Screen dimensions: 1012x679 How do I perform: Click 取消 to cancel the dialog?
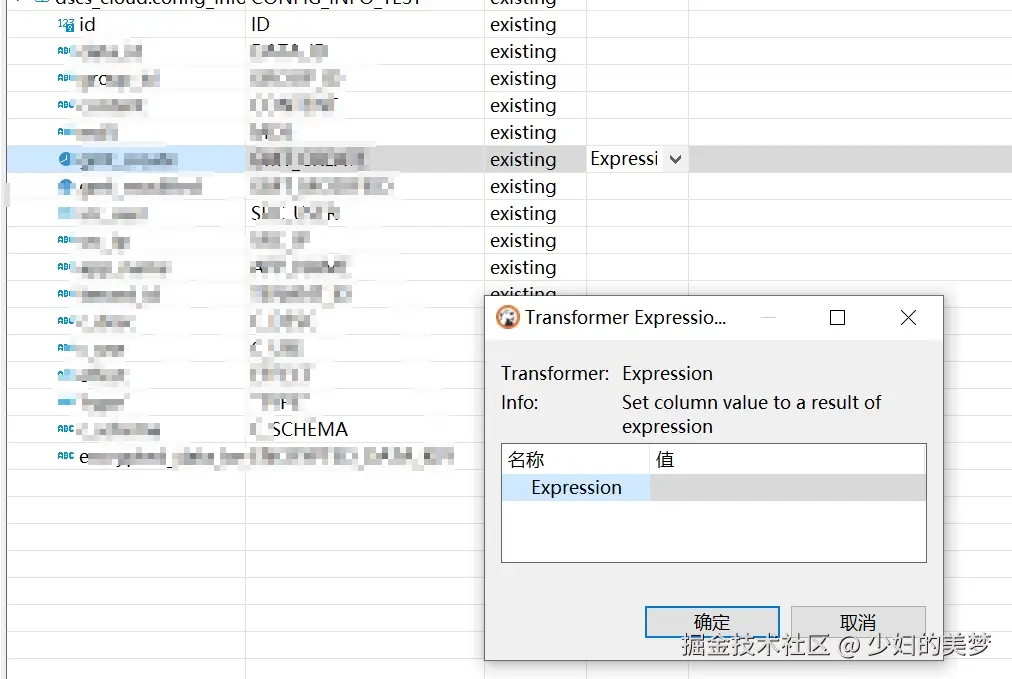tap(857, 622)
